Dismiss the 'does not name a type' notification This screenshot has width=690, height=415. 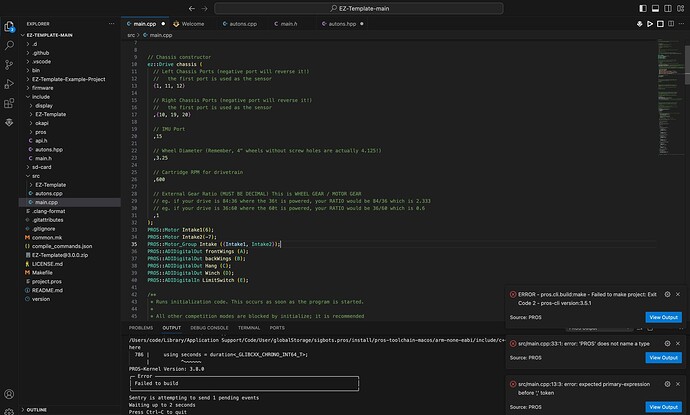[678, 343]
